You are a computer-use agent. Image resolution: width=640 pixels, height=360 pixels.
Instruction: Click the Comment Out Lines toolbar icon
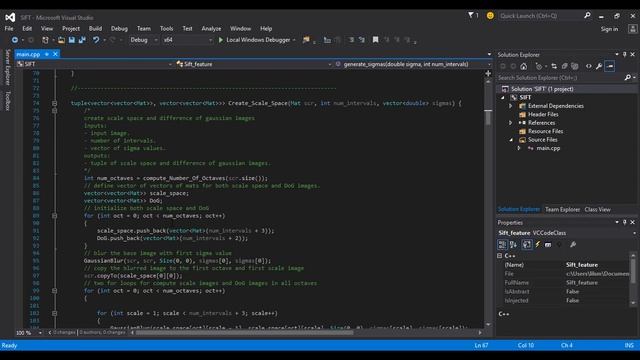[351, 40]
